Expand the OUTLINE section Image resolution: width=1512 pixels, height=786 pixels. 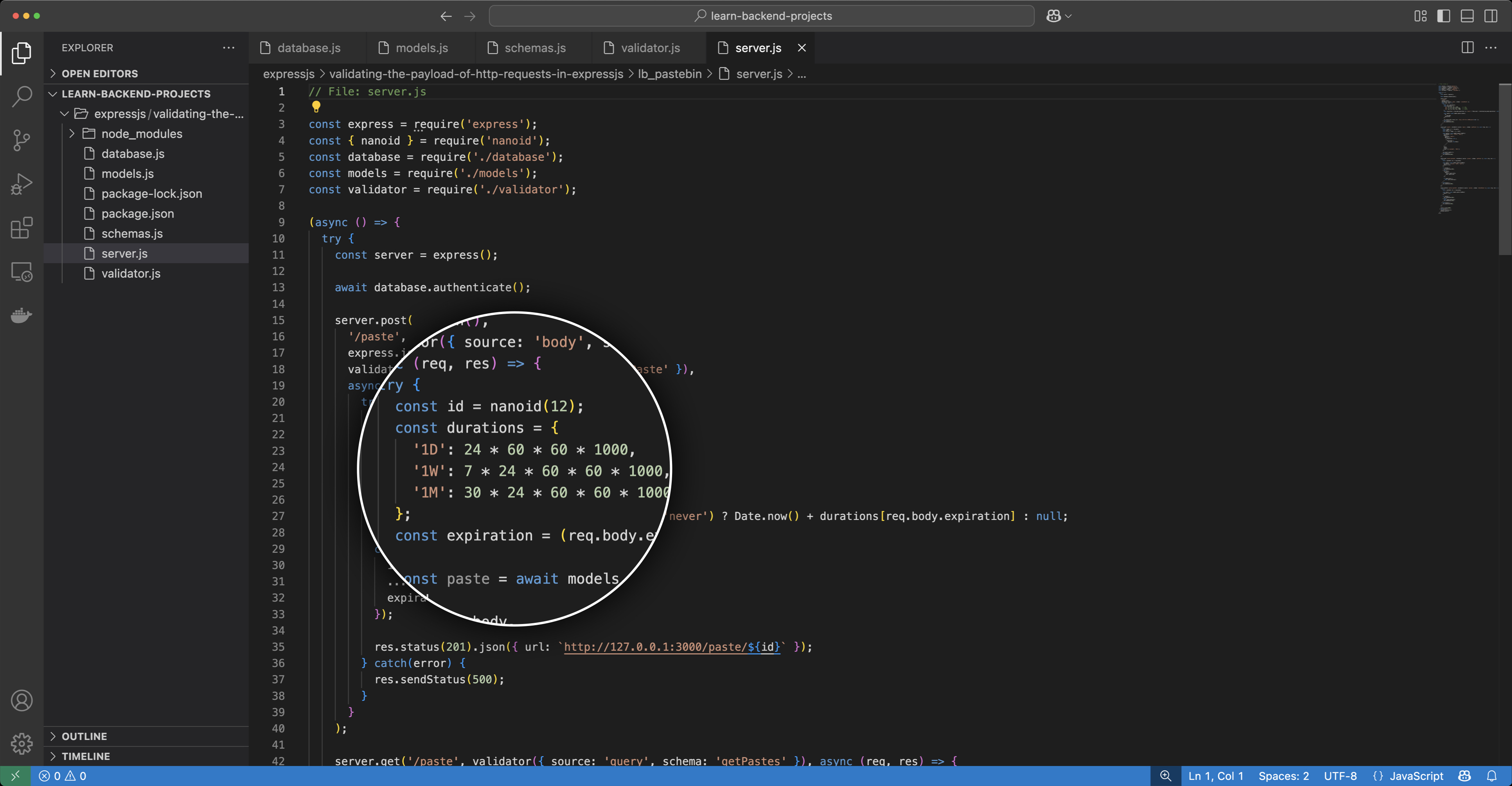84,736
